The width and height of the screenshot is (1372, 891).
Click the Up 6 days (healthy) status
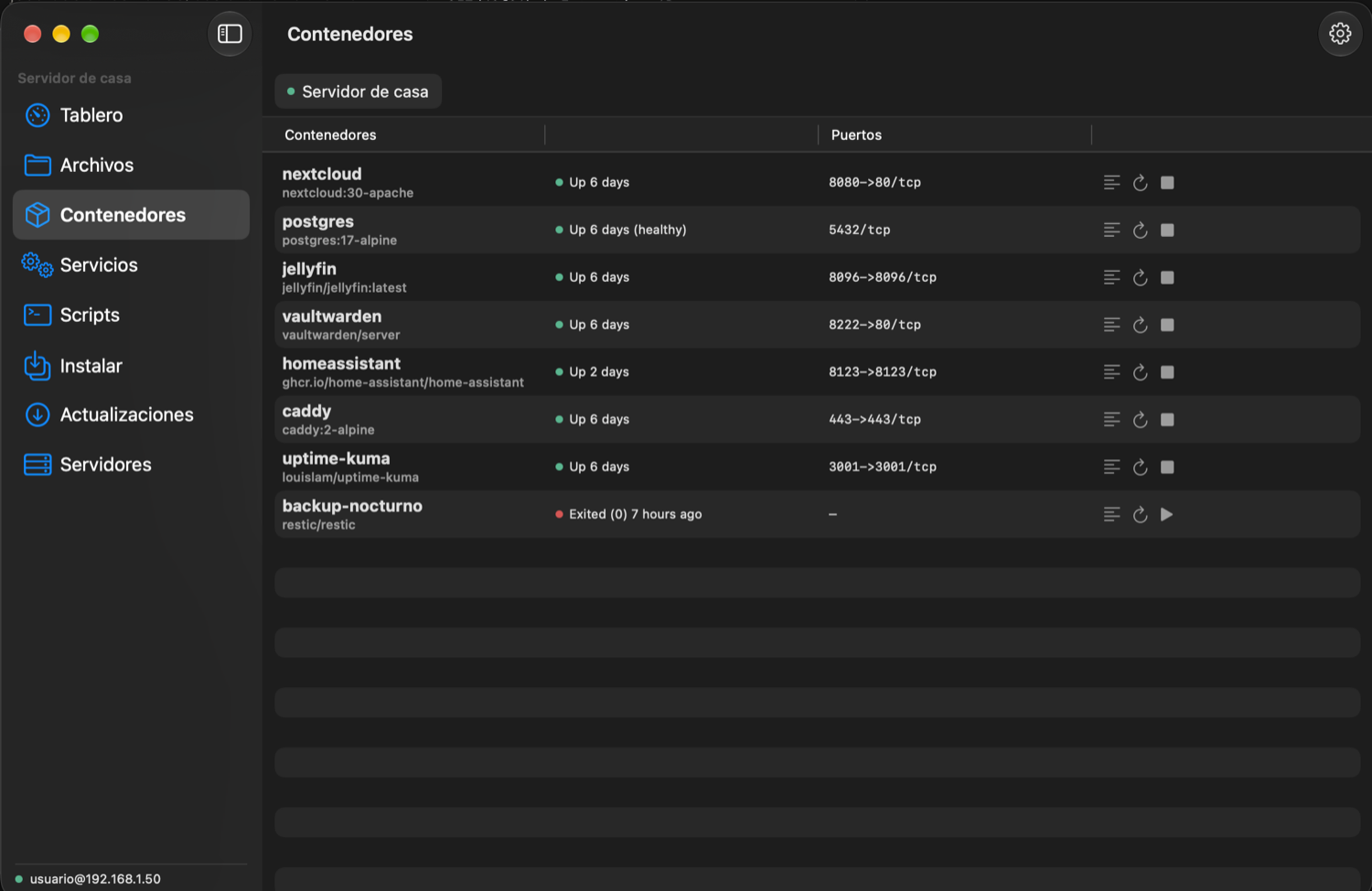coord(627,230)
